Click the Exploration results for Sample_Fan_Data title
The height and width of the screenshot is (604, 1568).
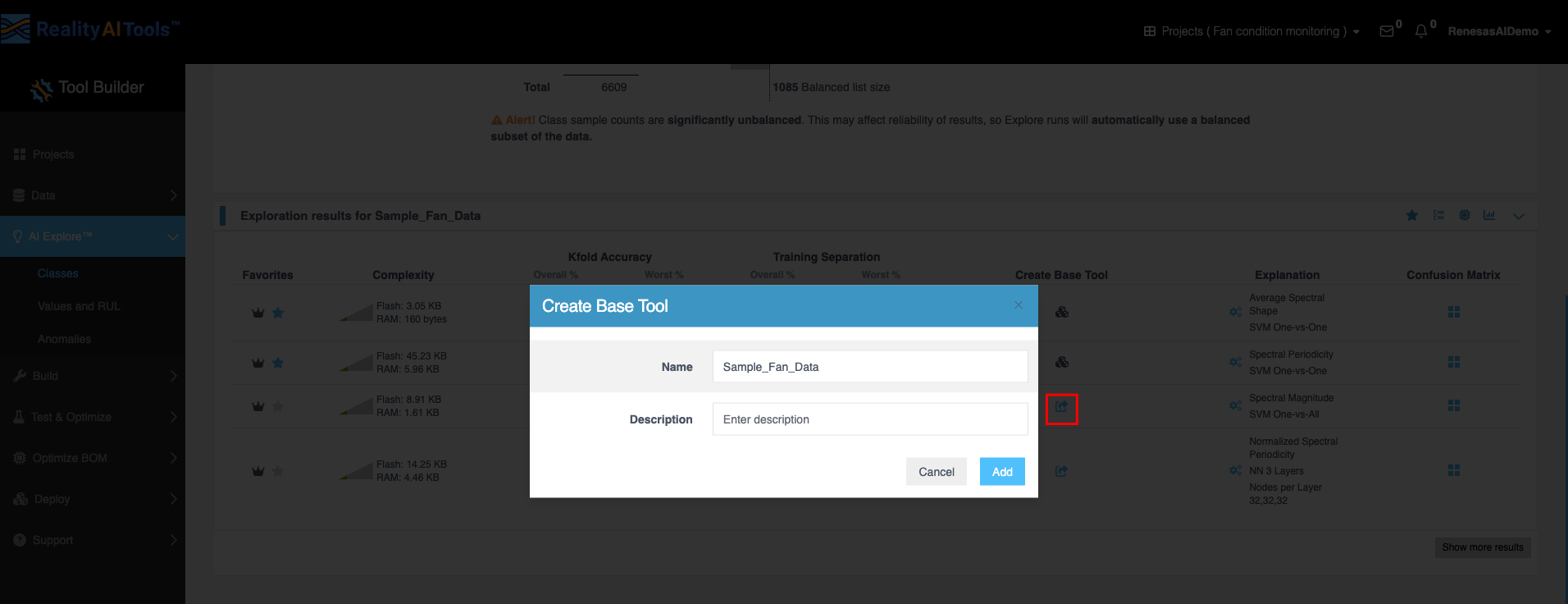(360, 216)
